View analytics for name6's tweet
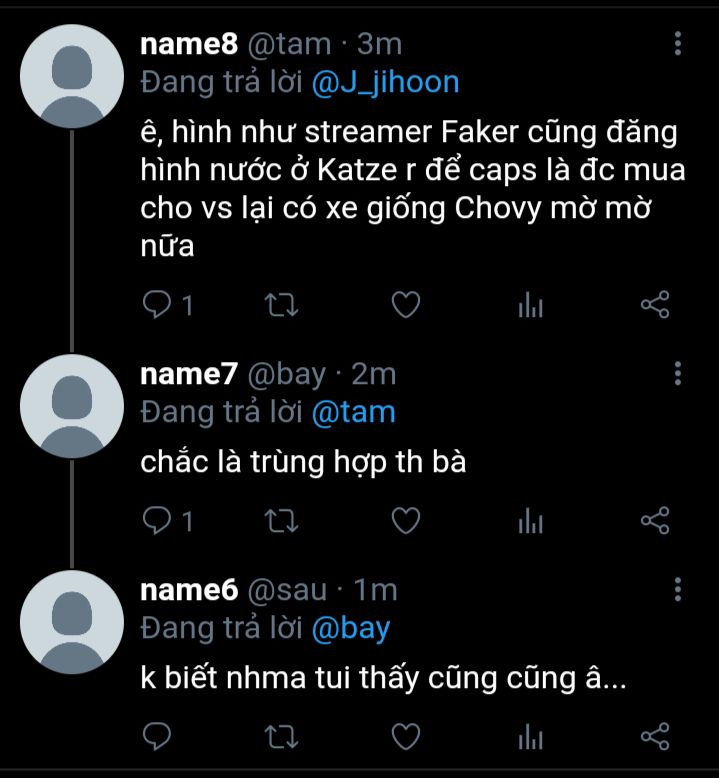 529,738
